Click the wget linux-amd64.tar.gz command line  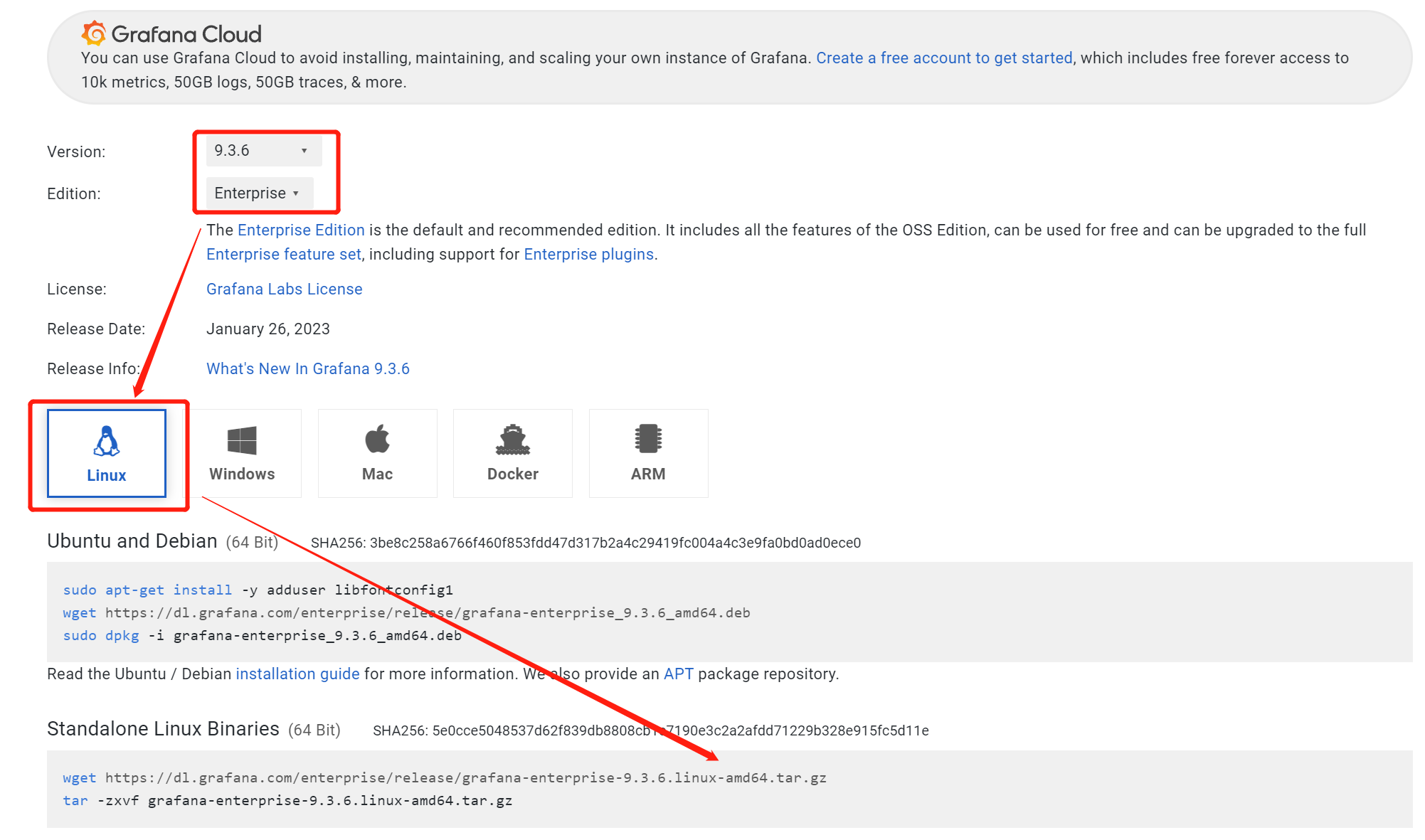pos(445,778)
